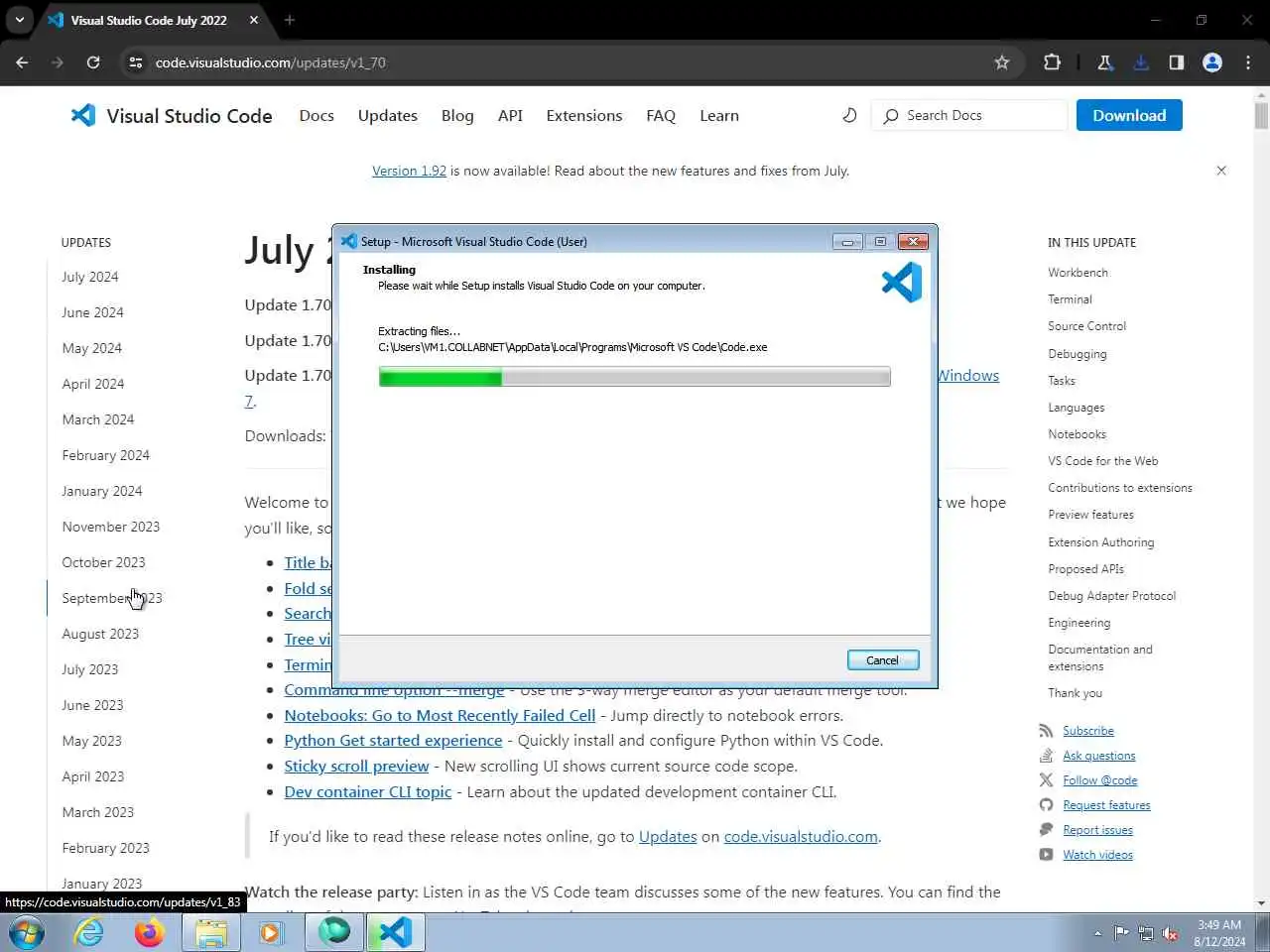Click the GitHub icon beside Request features
The image size is (1270, 952).
(1046, 805)
